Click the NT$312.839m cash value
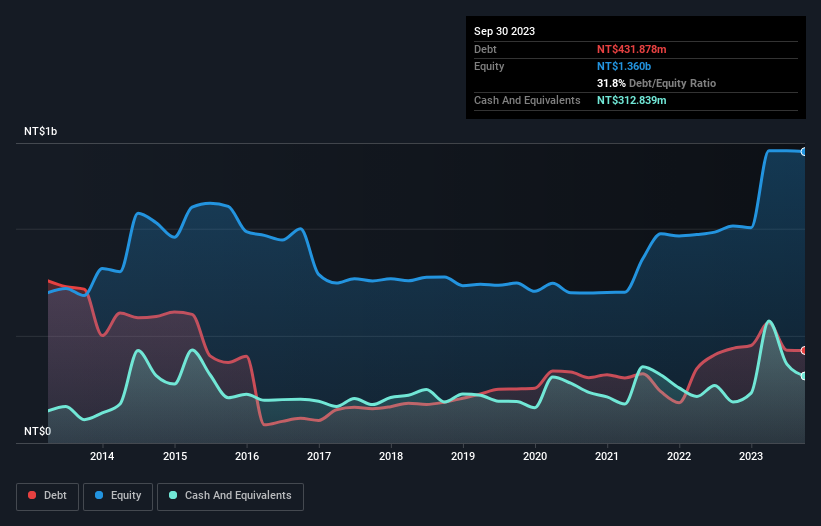This screenshot has height=526, width=821. [631, 100]
